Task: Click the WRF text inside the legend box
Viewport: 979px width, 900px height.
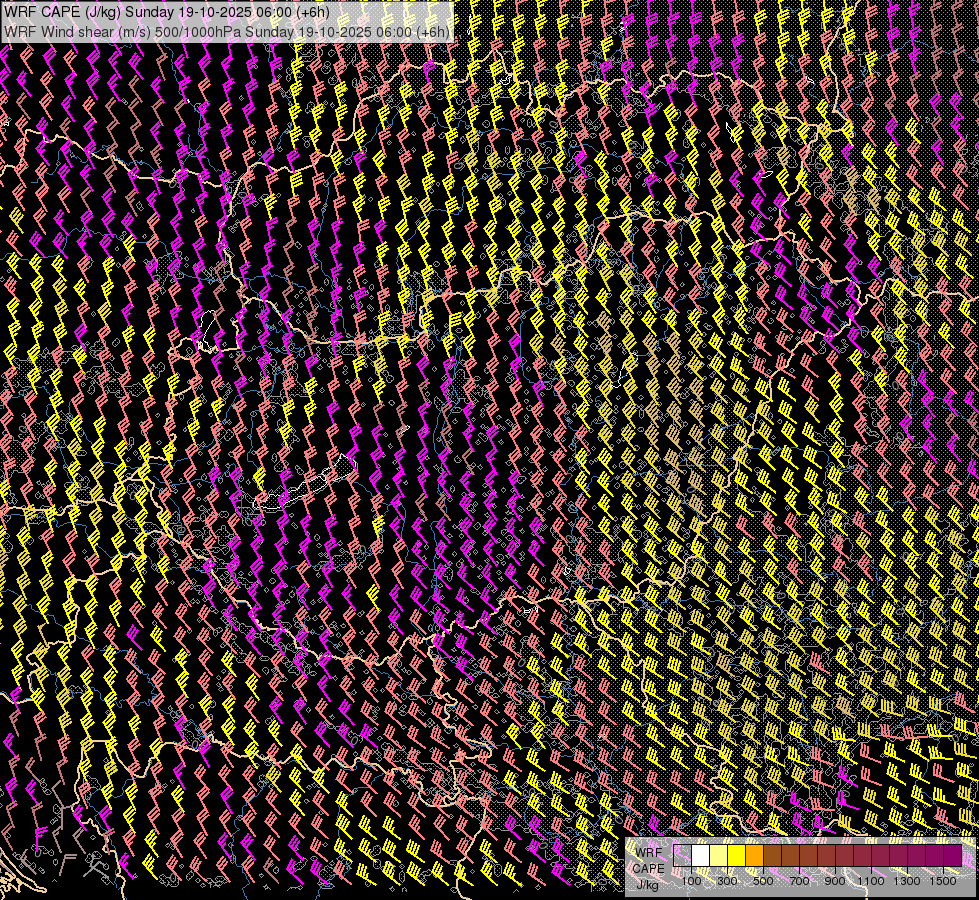Action: 648,852
